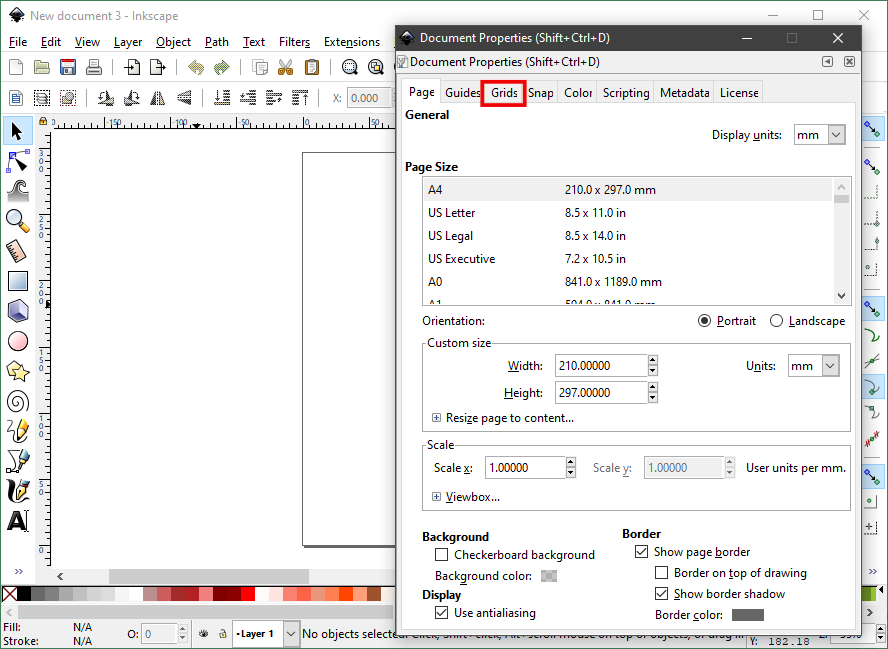Select the Node edit tool
The width and height of the screenshot is (888, 649).
pos(18,161)
